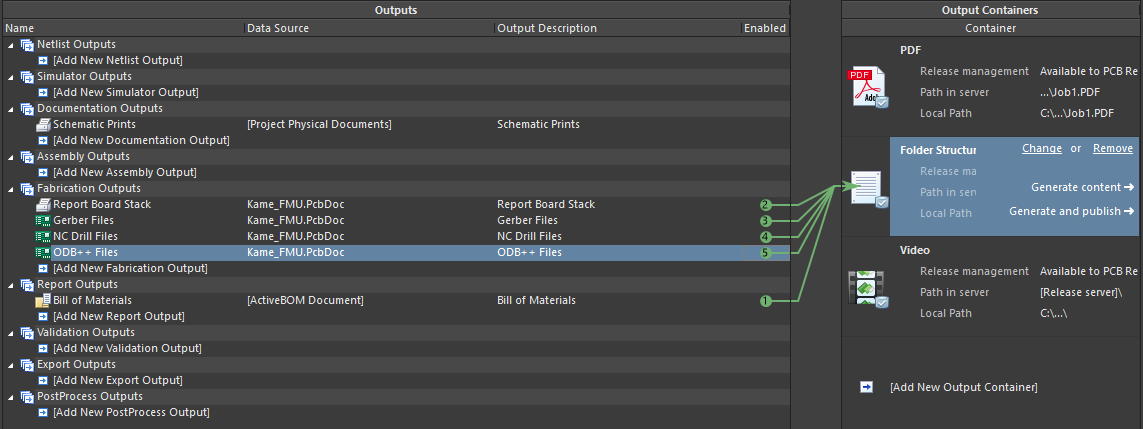Click Generate and publish
The width and height of the screenshot is (1143, 429).
point(1072,212)
